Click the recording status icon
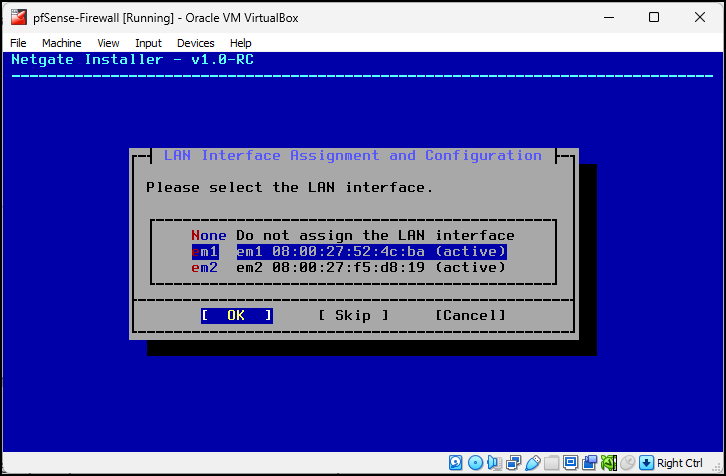Screen dimensions: 726x476 (589, 463)
